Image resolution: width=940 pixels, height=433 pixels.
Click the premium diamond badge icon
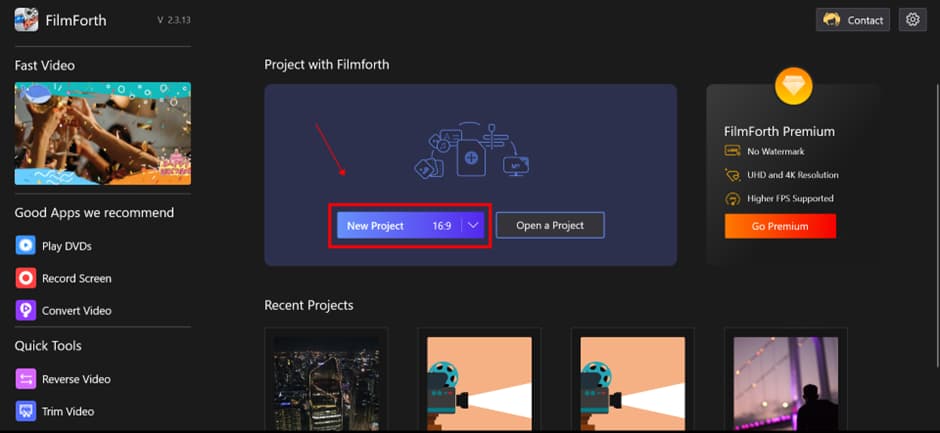[793, 86]
